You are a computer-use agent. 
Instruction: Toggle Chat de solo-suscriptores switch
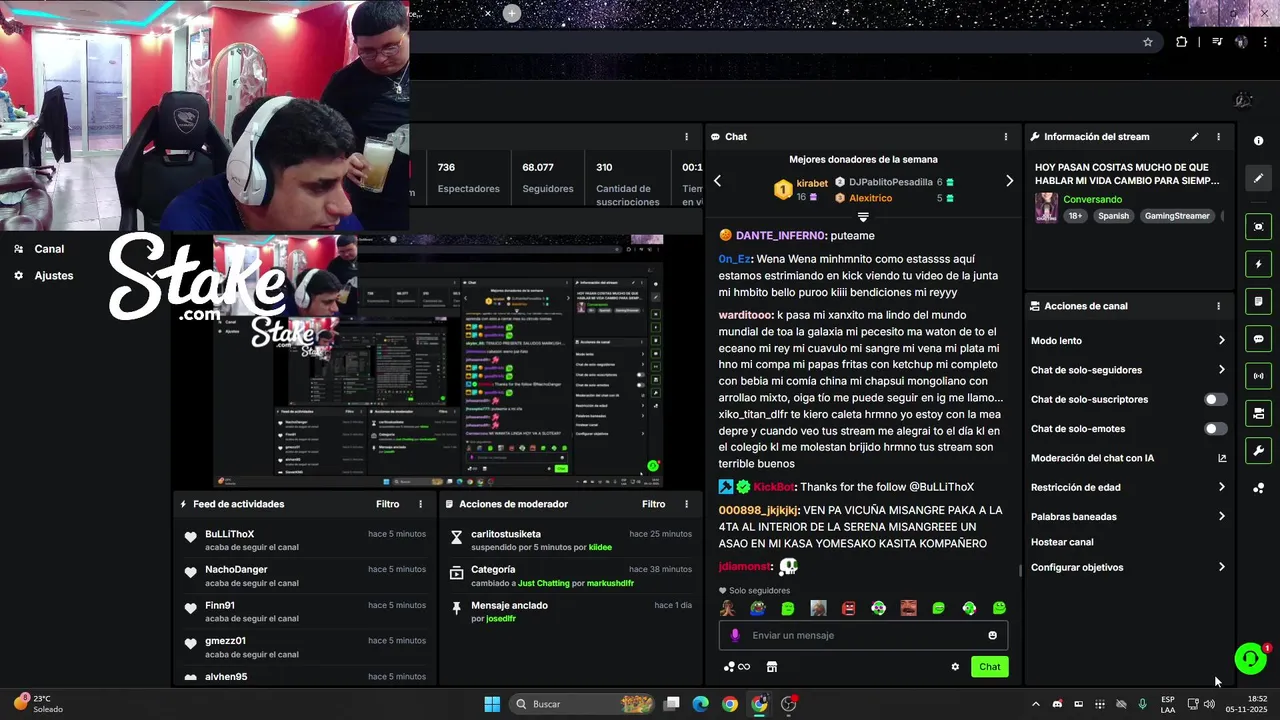click(x=1215, y=399)
